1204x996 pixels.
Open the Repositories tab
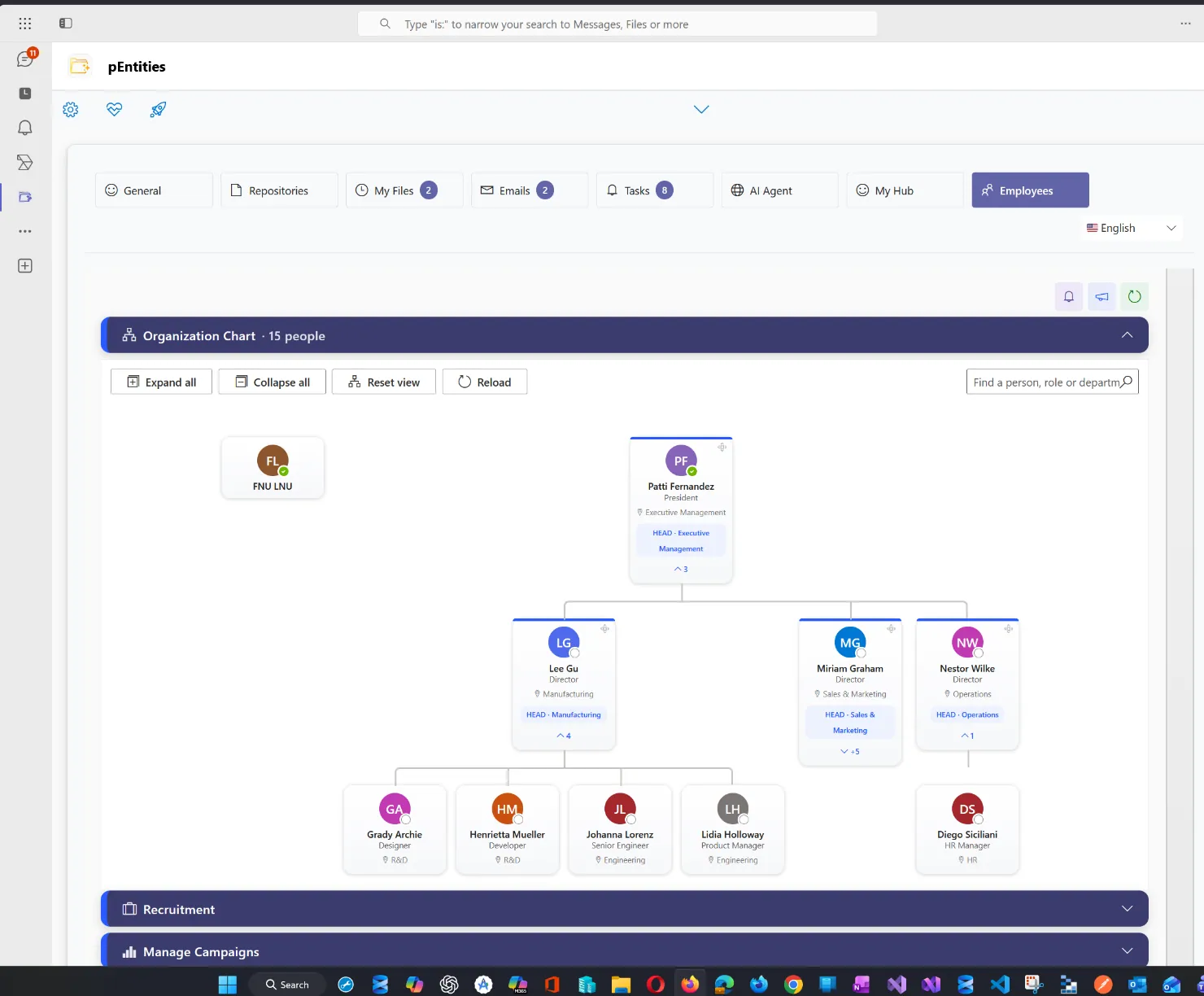click(279, 190)
